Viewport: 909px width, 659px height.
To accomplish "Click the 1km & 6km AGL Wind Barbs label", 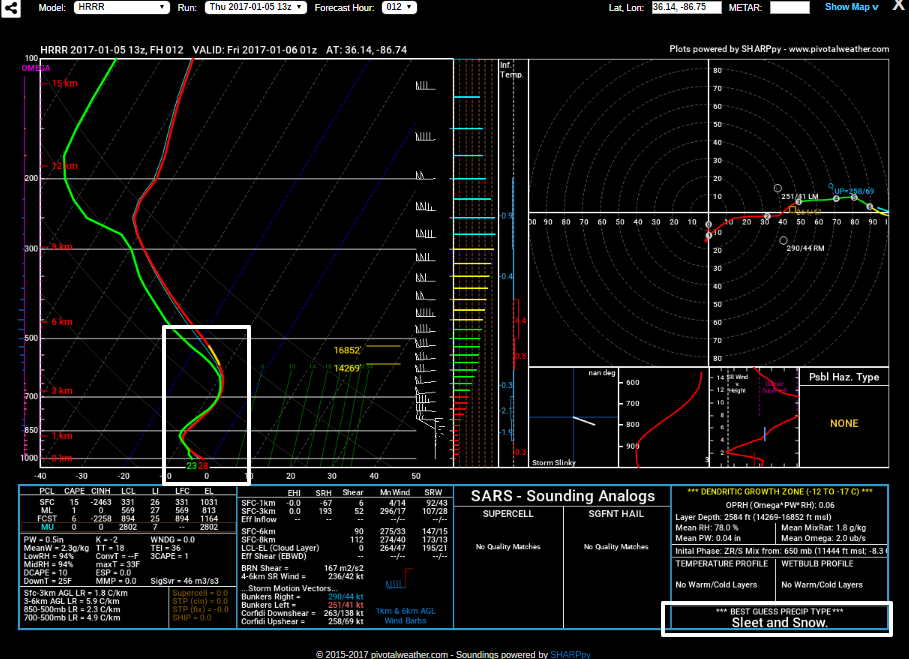I will point(405,616).
